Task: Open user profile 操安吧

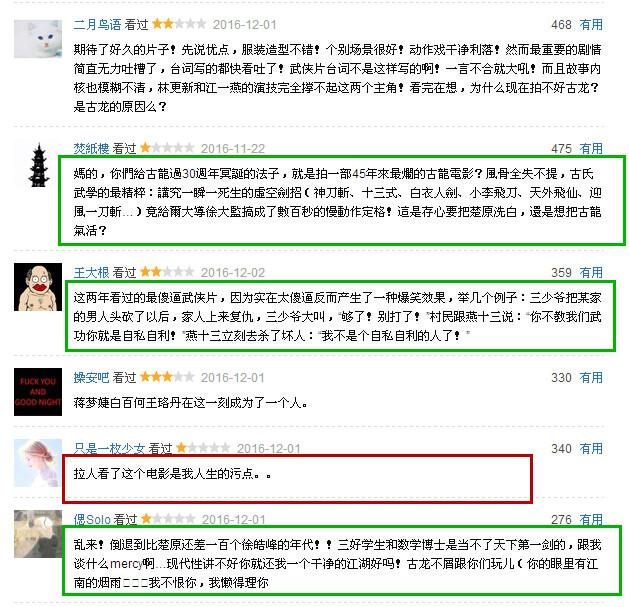Action: coord(91,378)
